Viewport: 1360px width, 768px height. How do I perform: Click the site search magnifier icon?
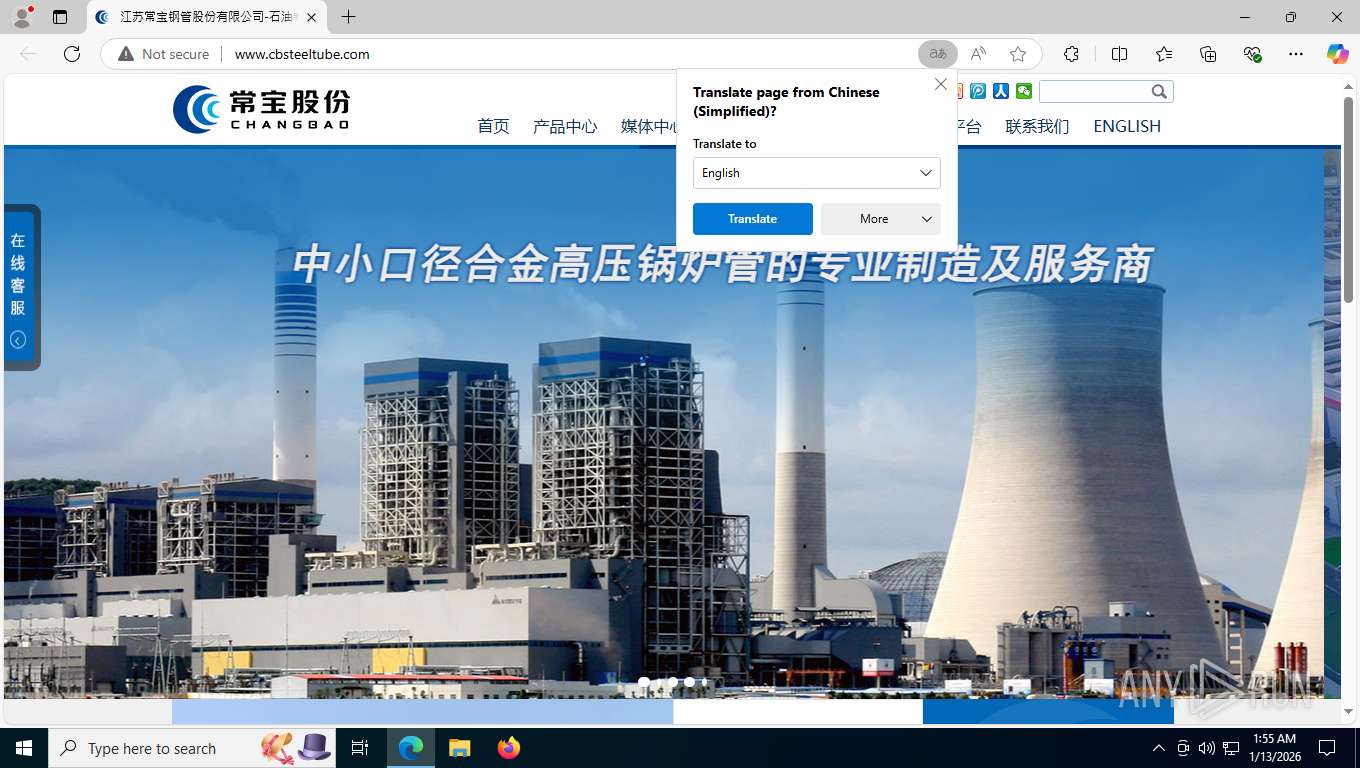[x=1159, y=92]
